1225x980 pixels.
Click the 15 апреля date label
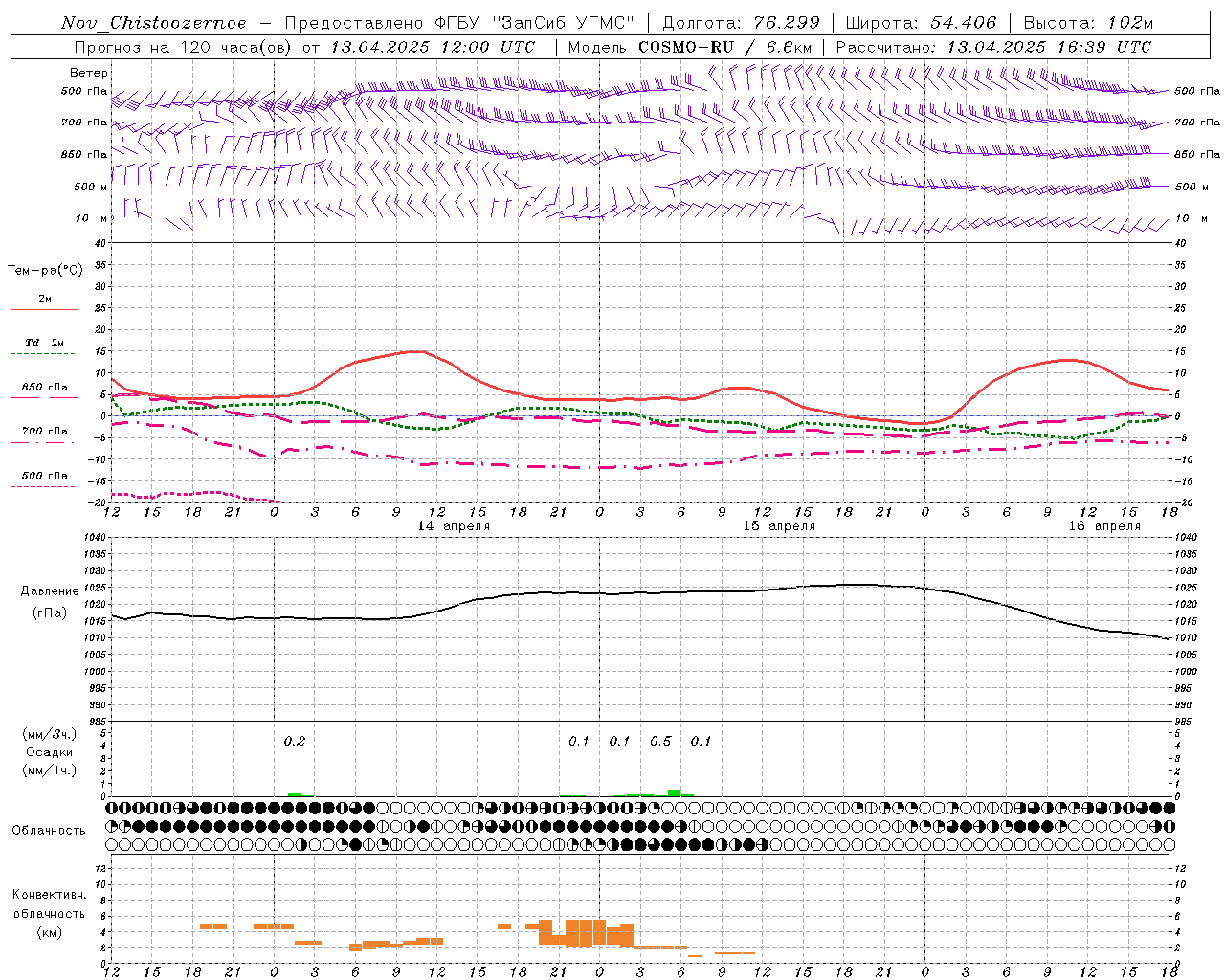tap(779, 526)
